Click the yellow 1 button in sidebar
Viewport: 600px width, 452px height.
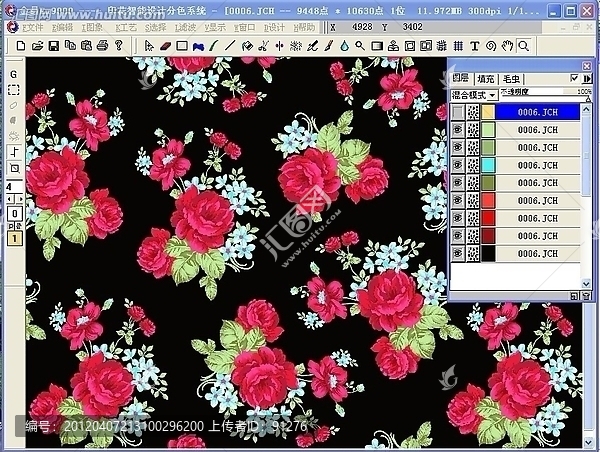[x=15, y=238]
